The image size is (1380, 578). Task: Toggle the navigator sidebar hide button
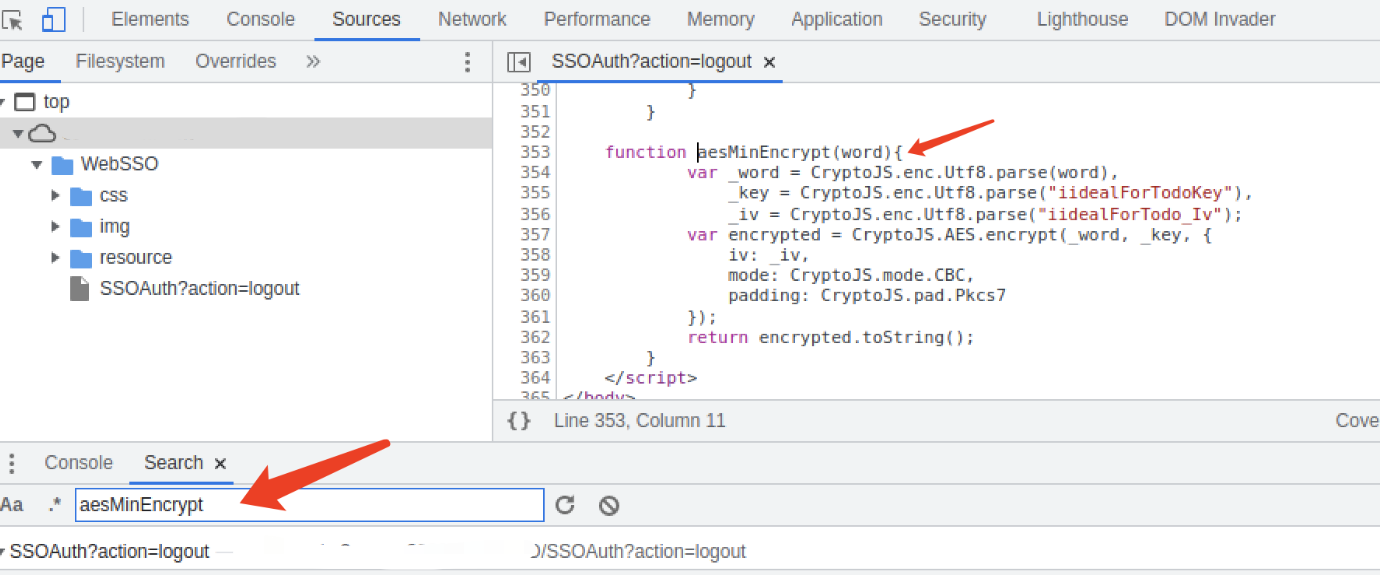[x=518, y=62]
